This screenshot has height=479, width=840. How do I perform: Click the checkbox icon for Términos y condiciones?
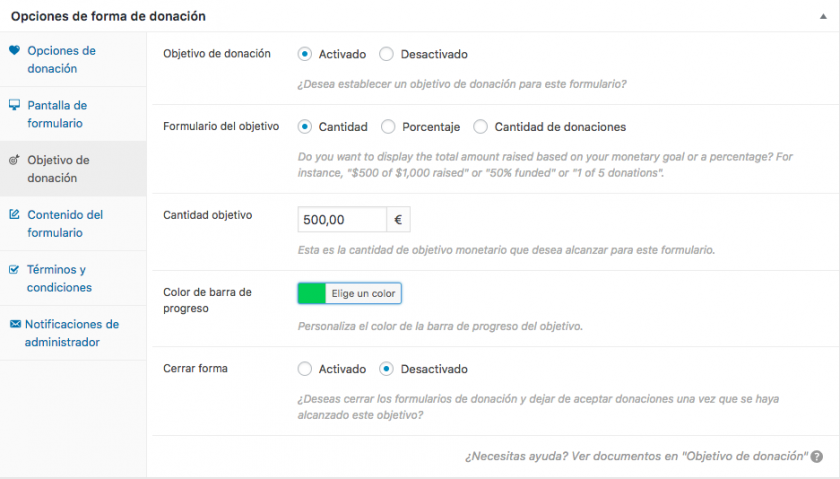click(x=14, y=269)
